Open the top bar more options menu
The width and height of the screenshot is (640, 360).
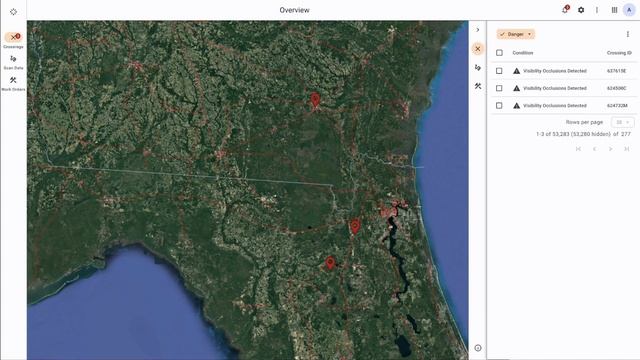pos(597,10)
